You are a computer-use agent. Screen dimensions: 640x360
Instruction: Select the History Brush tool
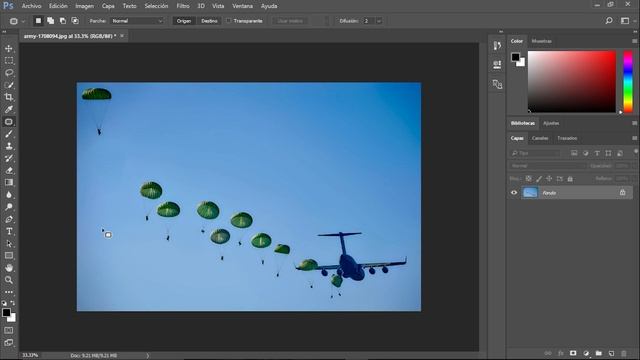coord(9,158)
